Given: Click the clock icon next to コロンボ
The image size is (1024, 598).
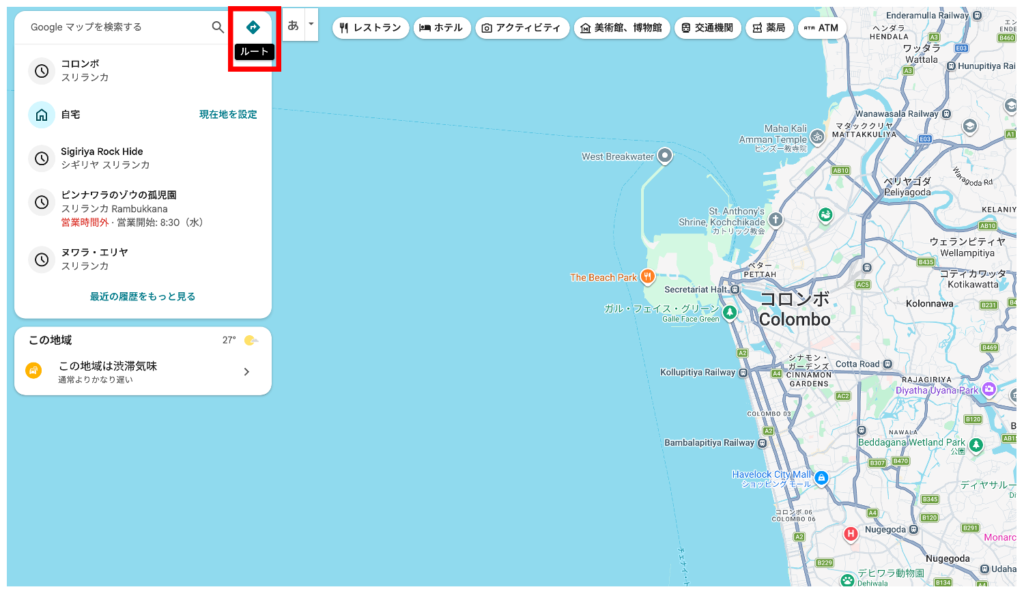Looking at the screenshot, I should pos(41,71).
